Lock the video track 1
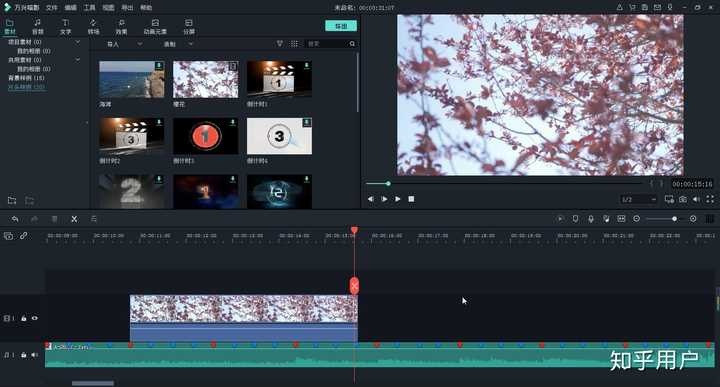This screenshot has height=387, width=720. click(24, 318)
